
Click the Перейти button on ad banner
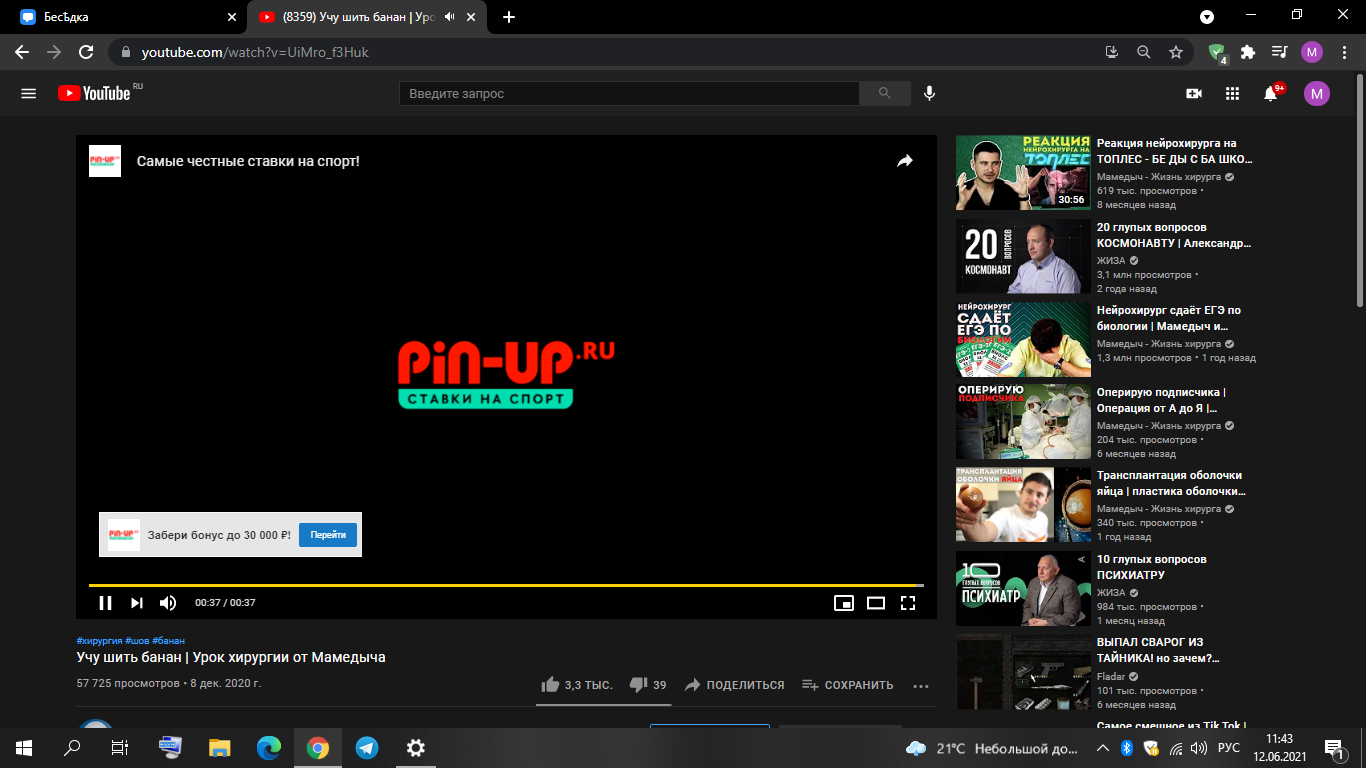(328, 535)
